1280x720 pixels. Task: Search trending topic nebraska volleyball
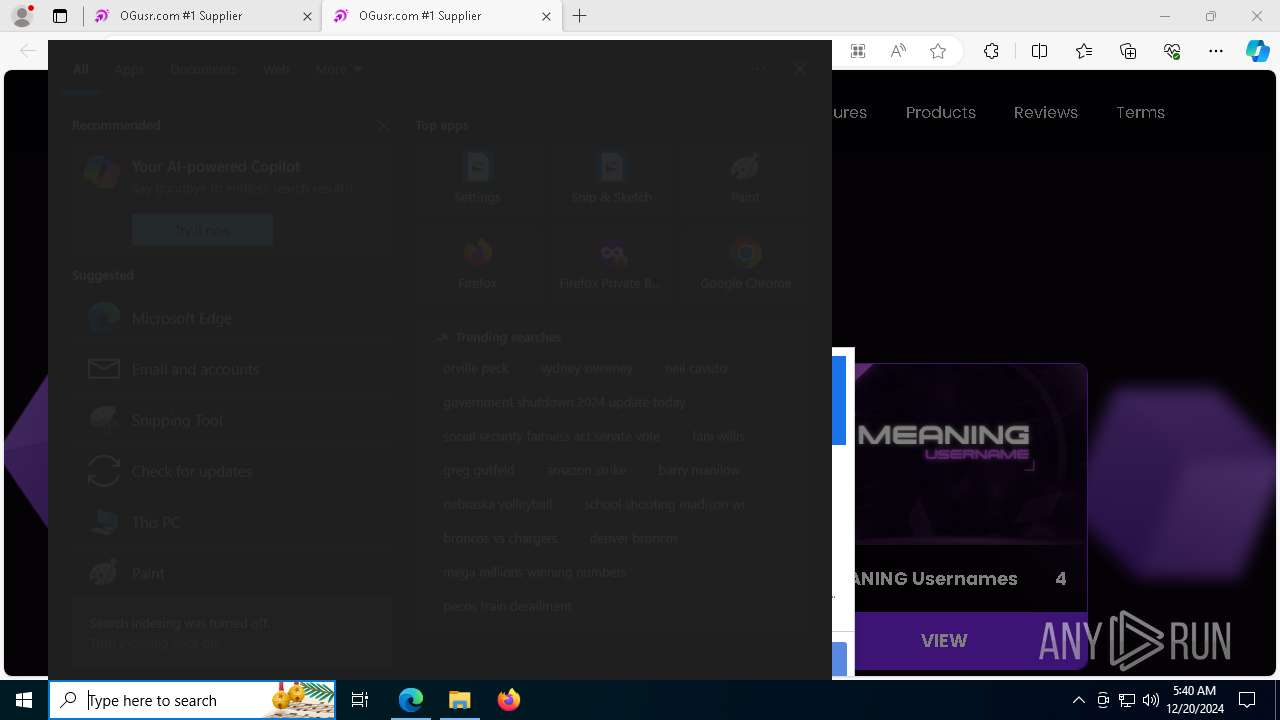[498, 504]
